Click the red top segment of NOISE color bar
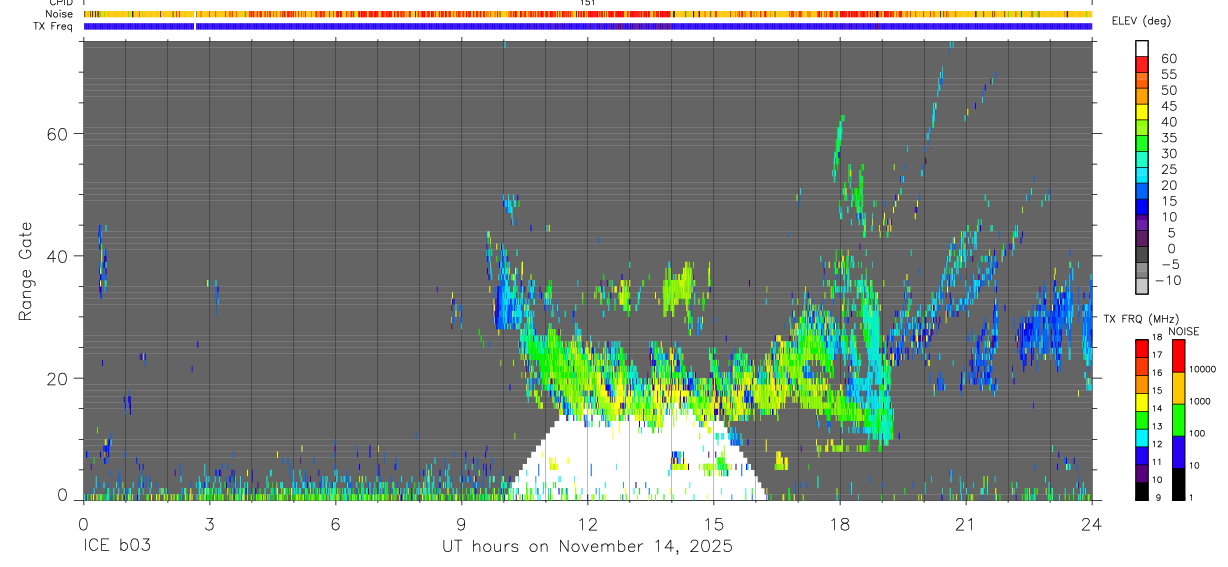The image size is (1228, 567). 1179,356
